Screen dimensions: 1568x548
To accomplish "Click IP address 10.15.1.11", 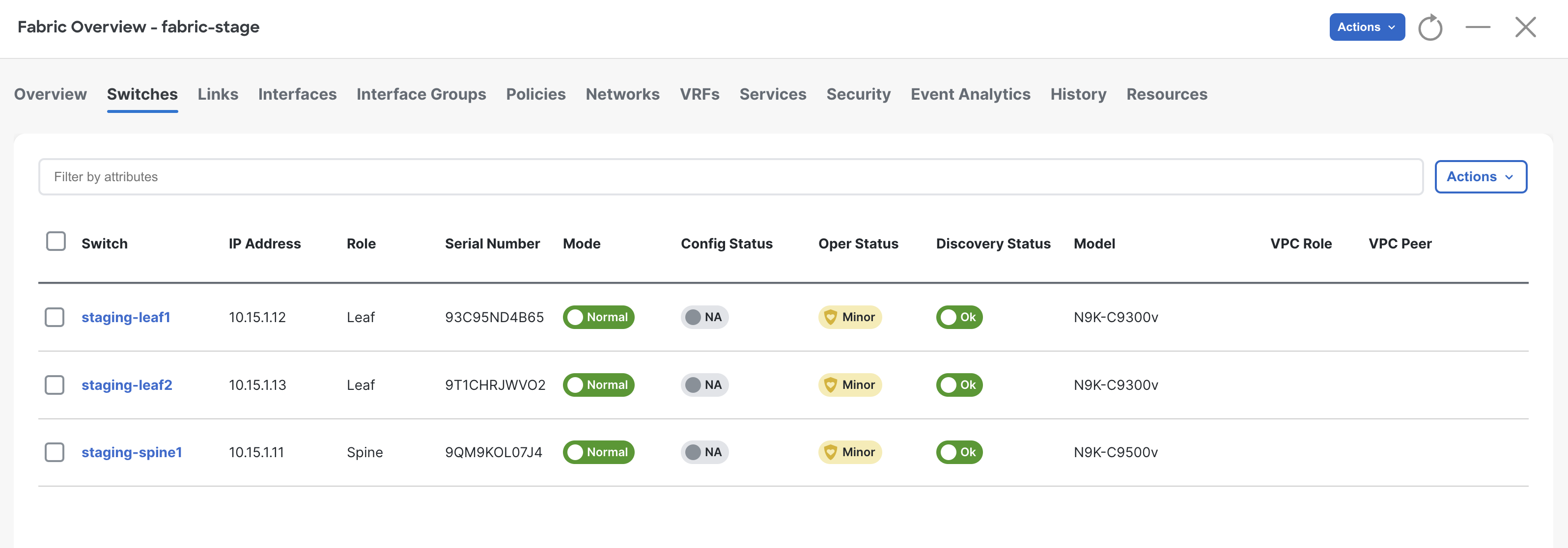I will [256, 453].
